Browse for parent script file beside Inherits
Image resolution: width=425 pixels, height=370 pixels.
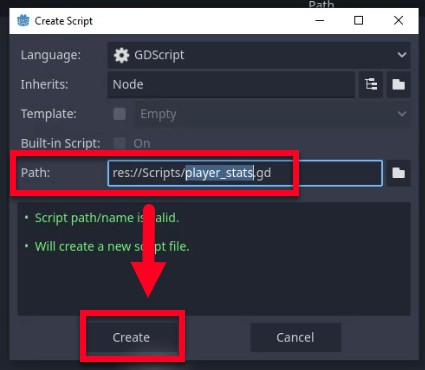[x=398, y=84]
